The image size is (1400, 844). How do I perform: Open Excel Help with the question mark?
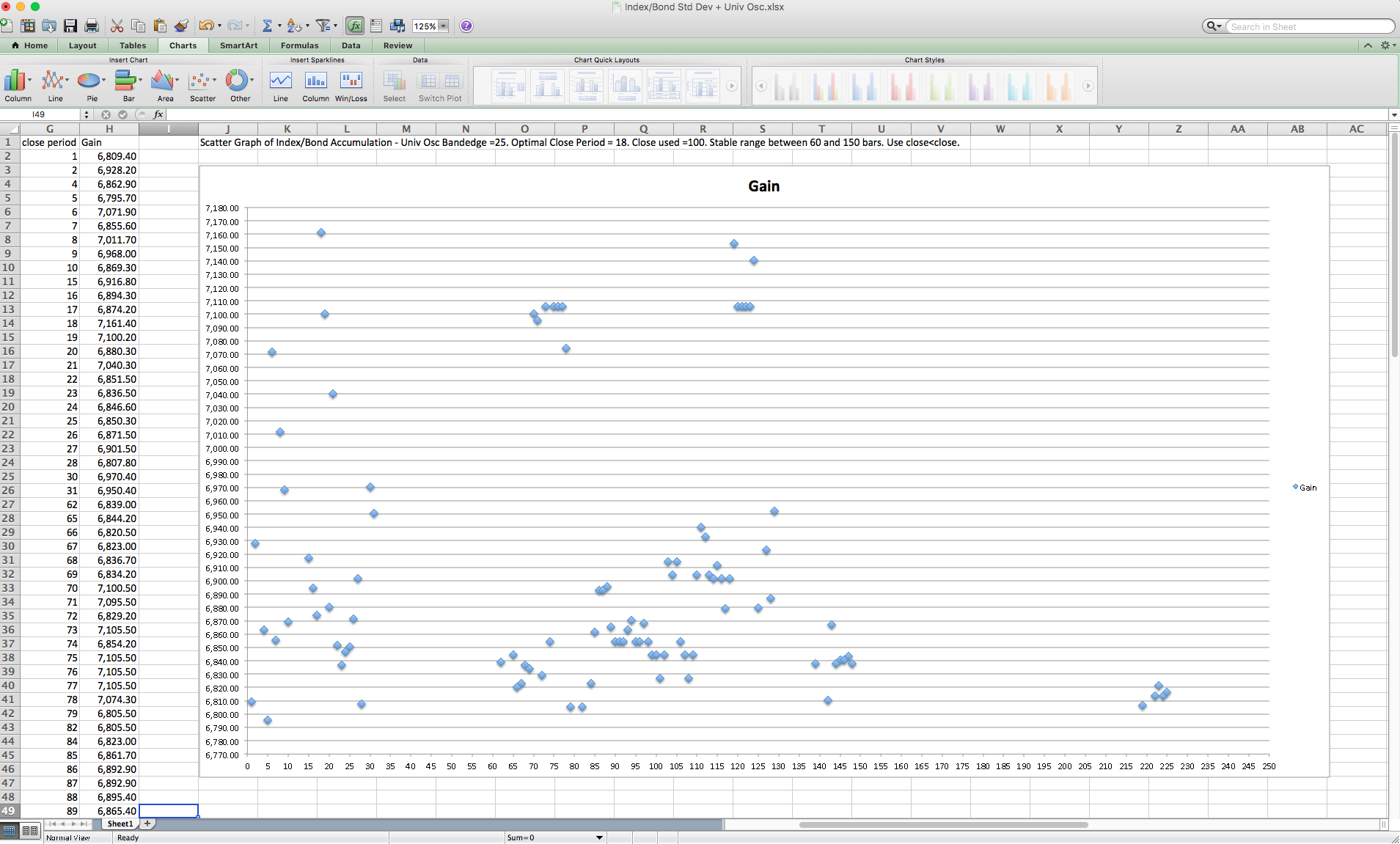tap(466, 26)
